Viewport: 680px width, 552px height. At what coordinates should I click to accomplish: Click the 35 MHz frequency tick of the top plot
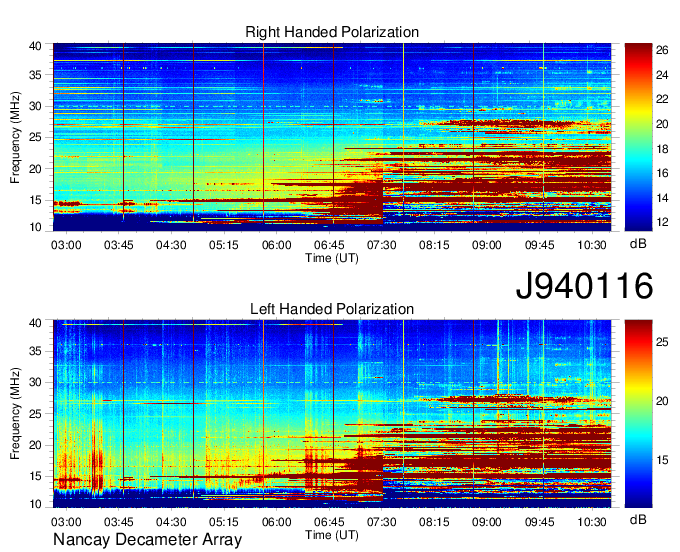(35, 75)
